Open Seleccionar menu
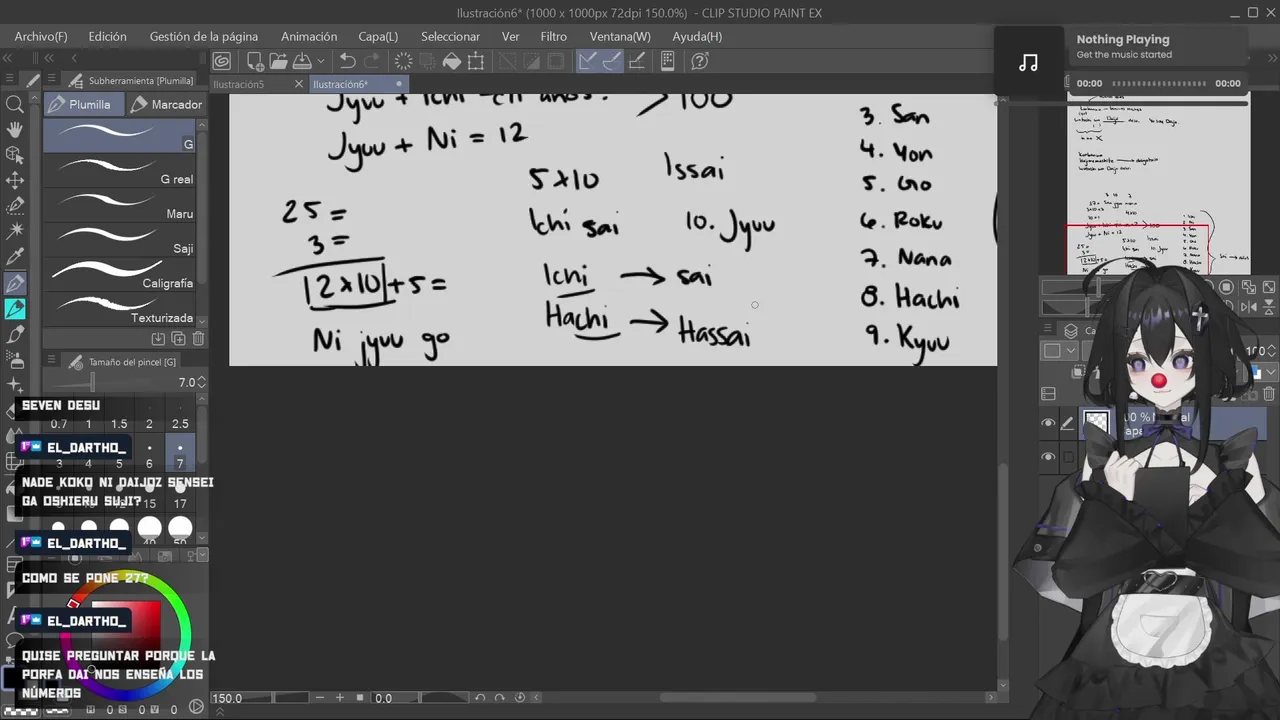Viewport: 1280px width, 720px height. click(450, 37)
